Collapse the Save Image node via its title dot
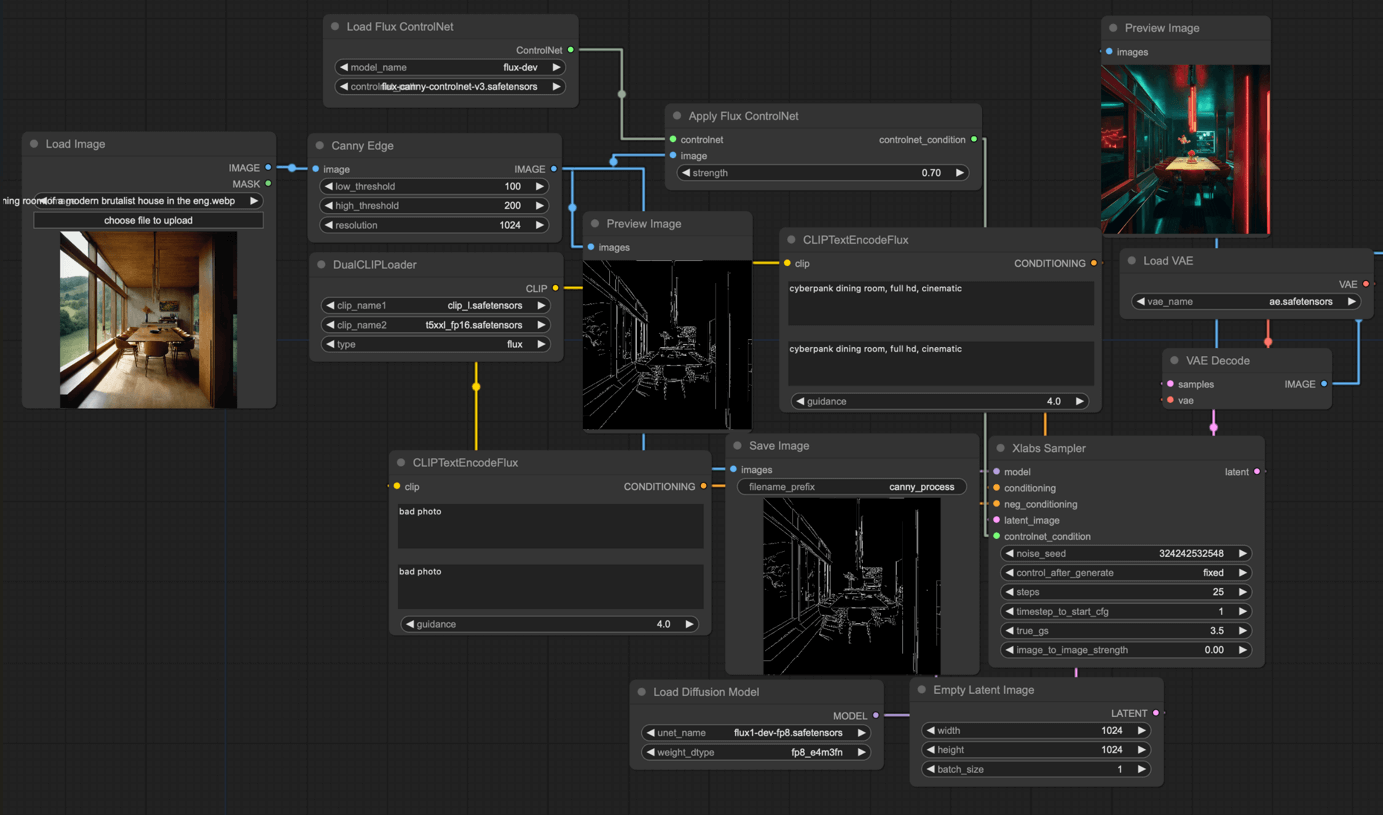The width and height of the screenshot is (1383, 815). (738, 446)
